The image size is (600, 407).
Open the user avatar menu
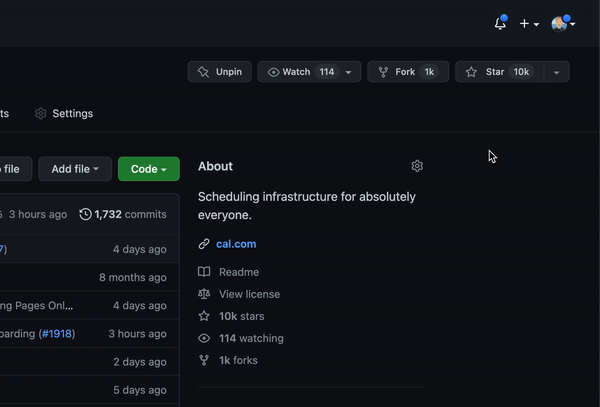[562, 24]
